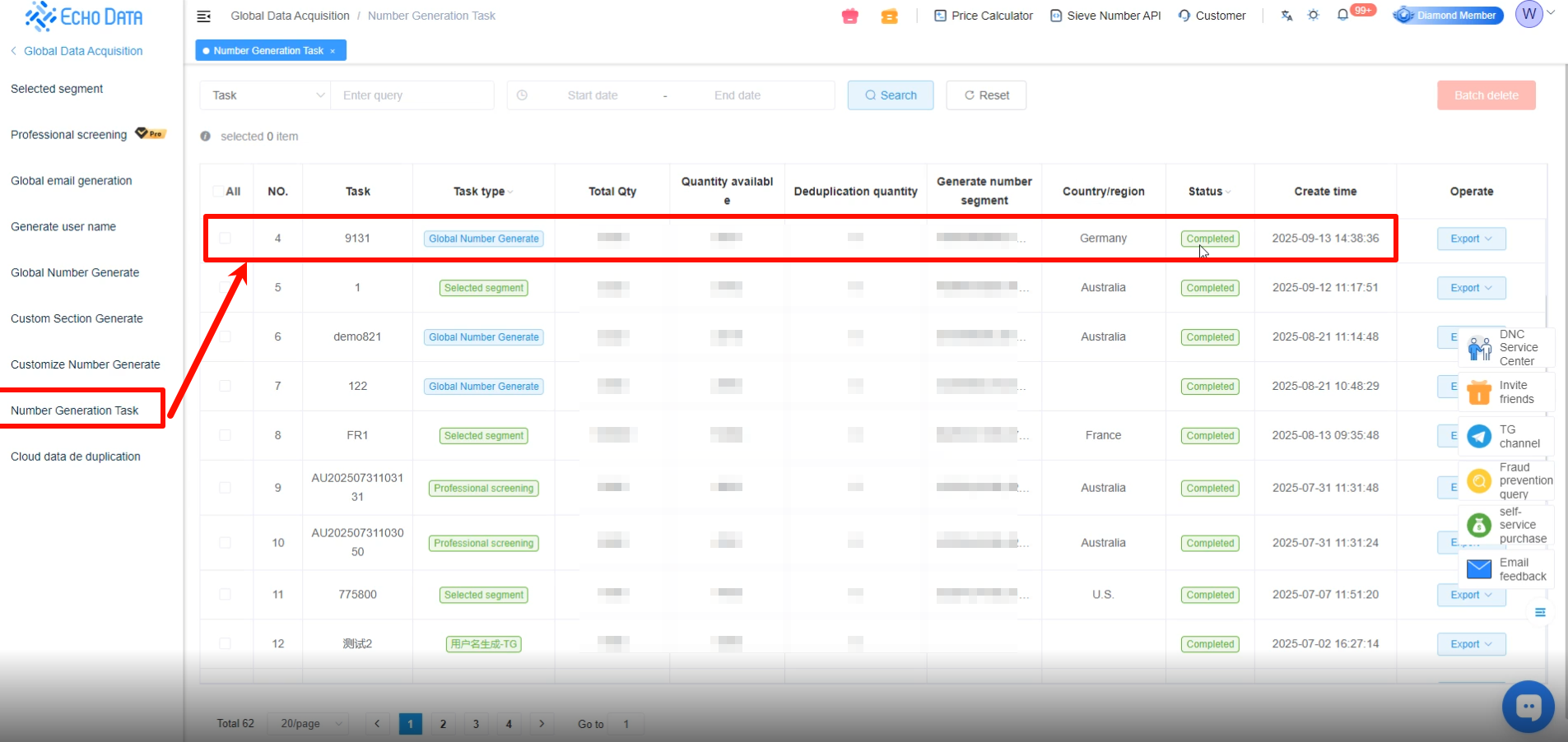This screenshot has height=742, width=1568.
Task: Open the TG channel Telegram icon
Action: pos(1479,436)
